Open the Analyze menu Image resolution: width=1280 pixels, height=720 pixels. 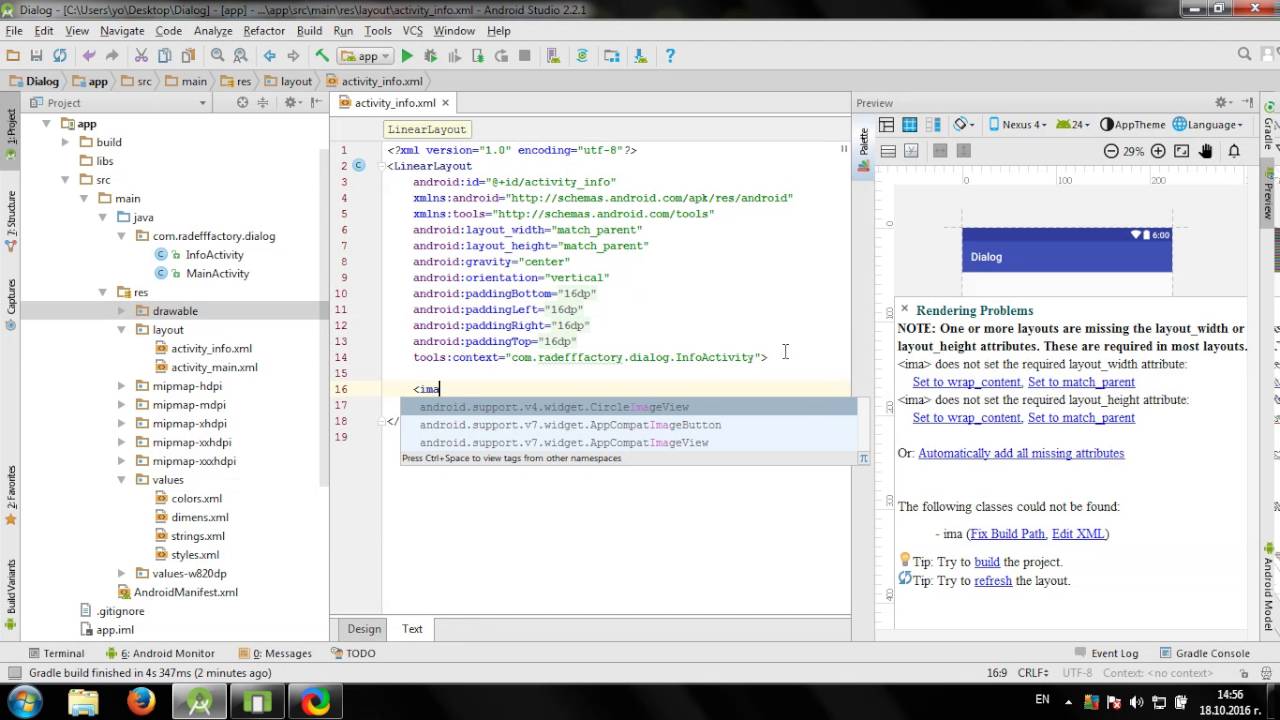click(213, 31)
